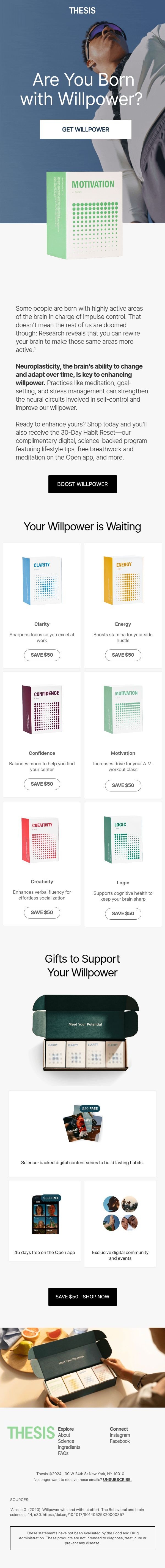Click SAVE $50 under Energy
The width and height of the screenshot is (165, 1568).
coord(123,655)
